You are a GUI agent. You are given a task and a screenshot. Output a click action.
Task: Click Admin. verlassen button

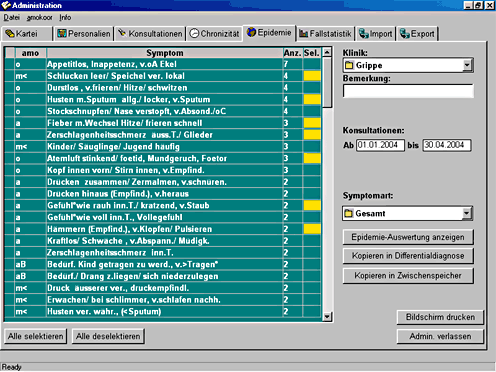click(440, 336)
